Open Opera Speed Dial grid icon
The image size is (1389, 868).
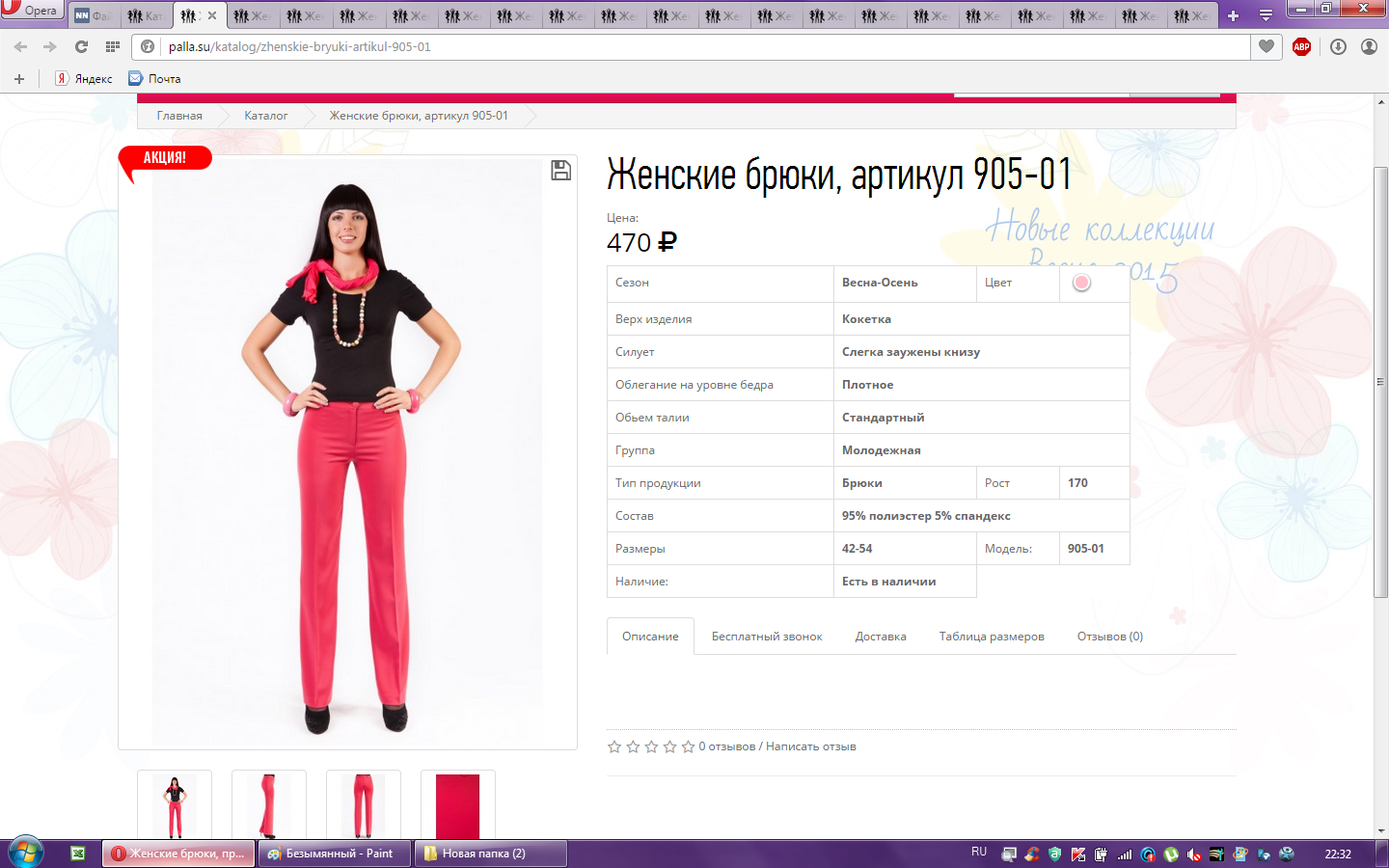pyautogui.click(x=113, y=46)
